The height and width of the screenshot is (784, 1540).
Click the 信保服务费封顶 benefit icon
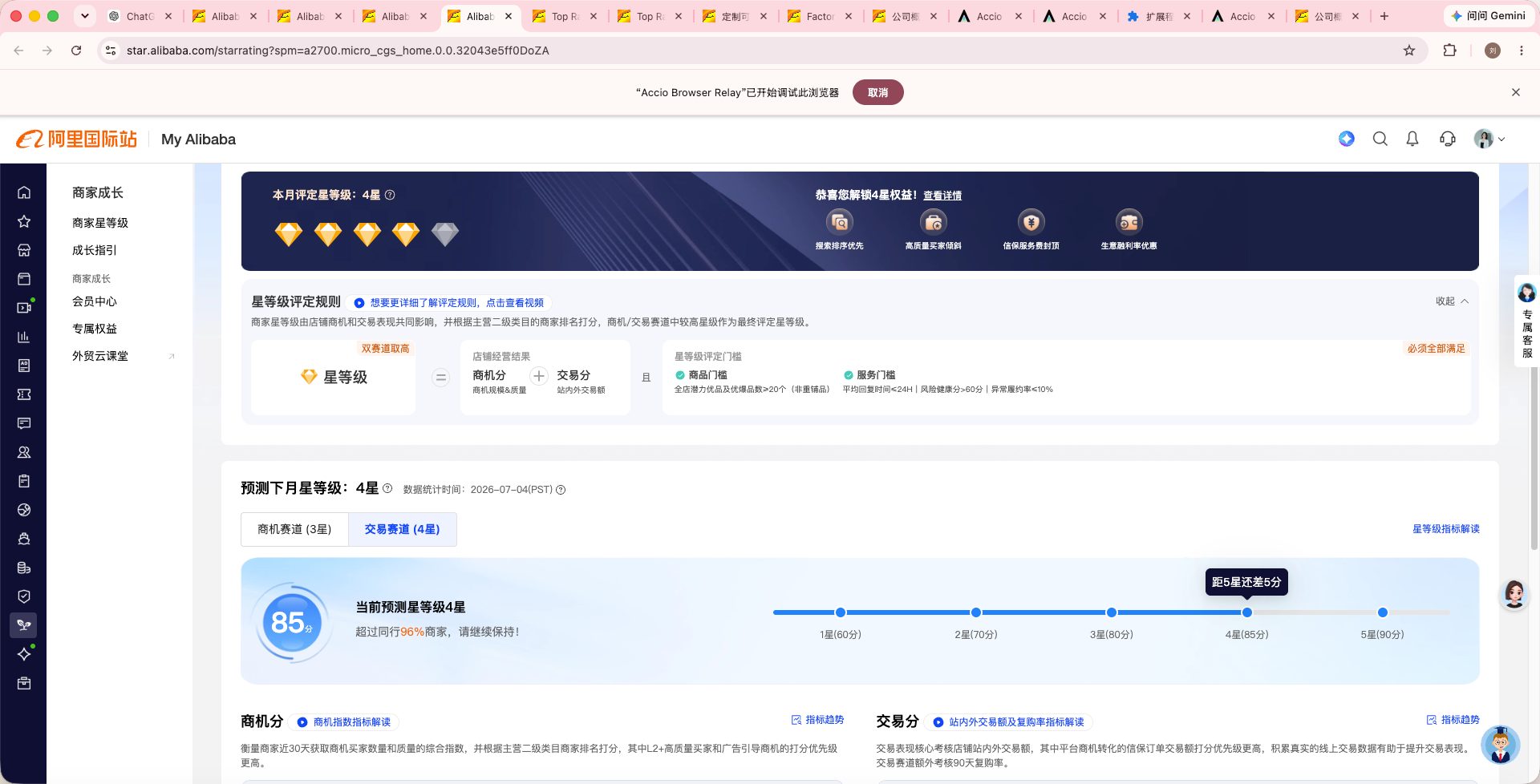[x=1031, y=222]
